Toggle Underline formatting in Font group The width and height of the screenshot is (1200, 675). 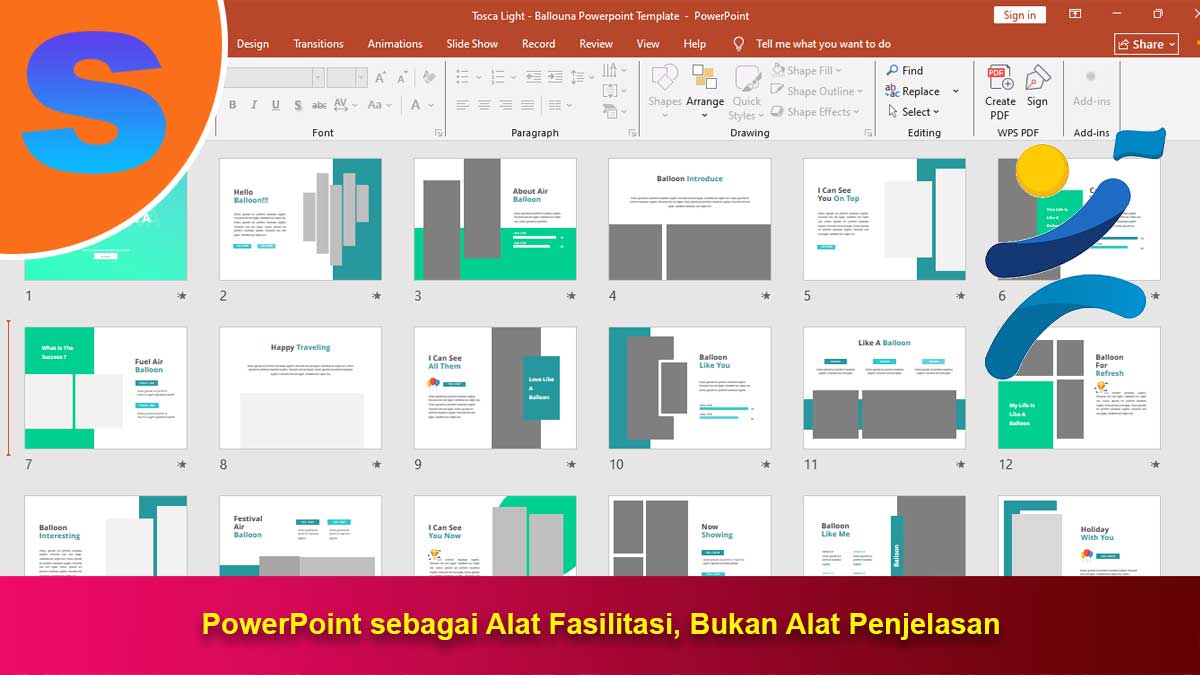tap(276, 105)
